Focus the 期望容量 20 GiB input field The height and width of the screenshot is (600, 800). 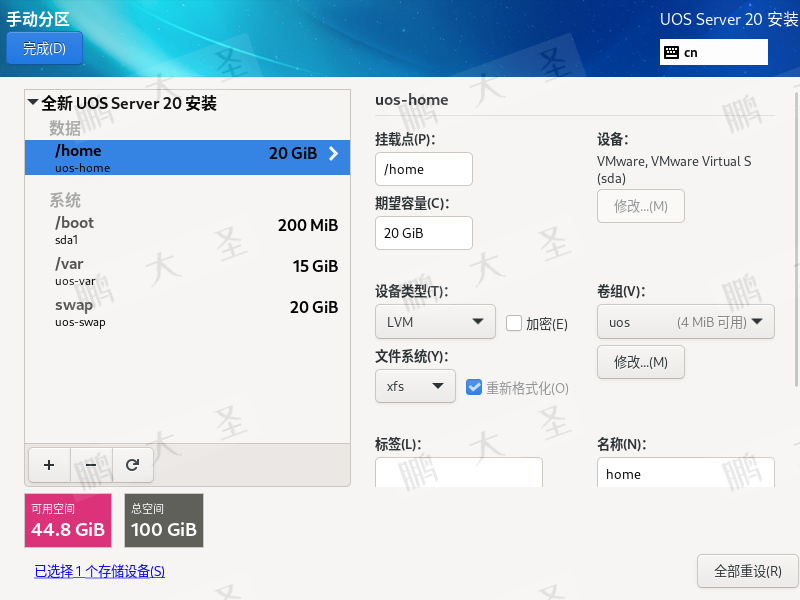click(x=423, y=233)
